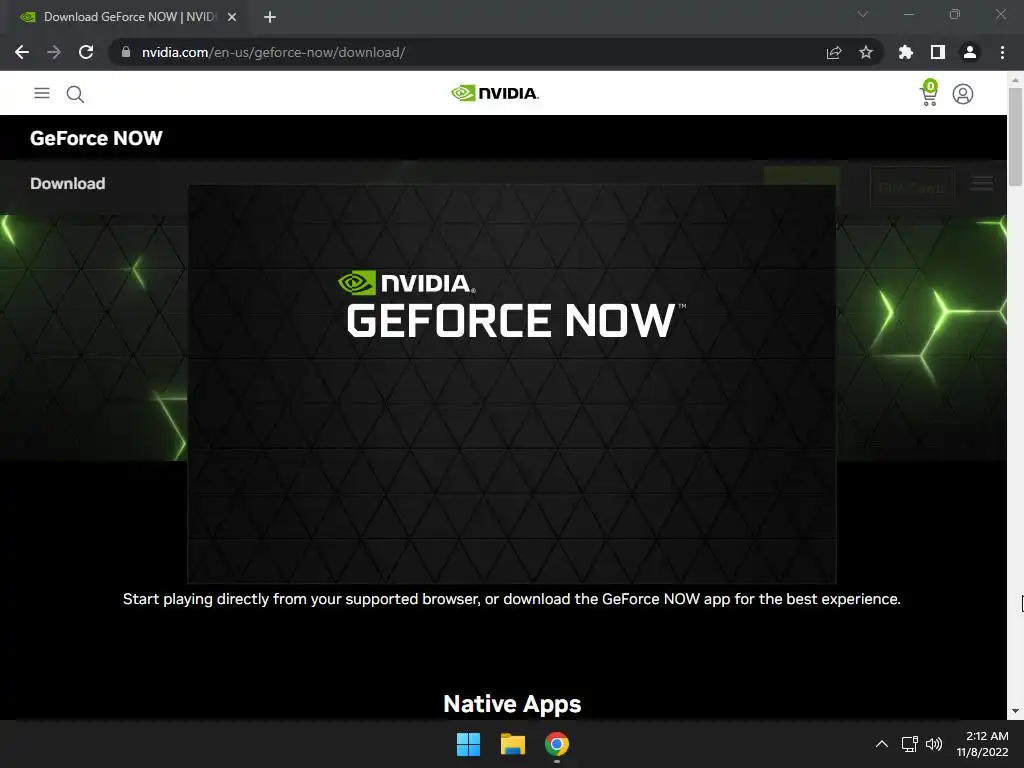Reload the NVIDIA download page

[x=86, y=52]
